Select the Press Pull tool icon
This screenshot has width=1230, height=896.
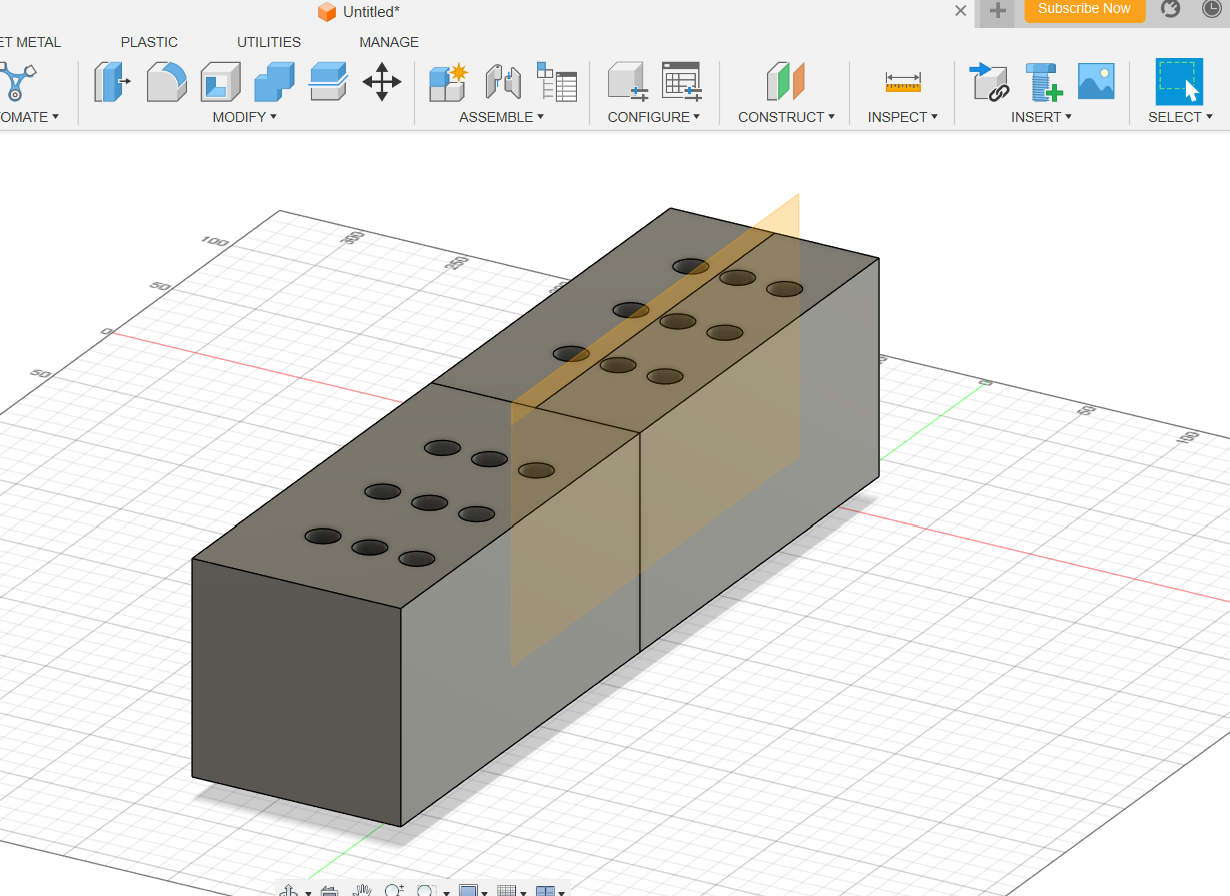pos(112,82)
